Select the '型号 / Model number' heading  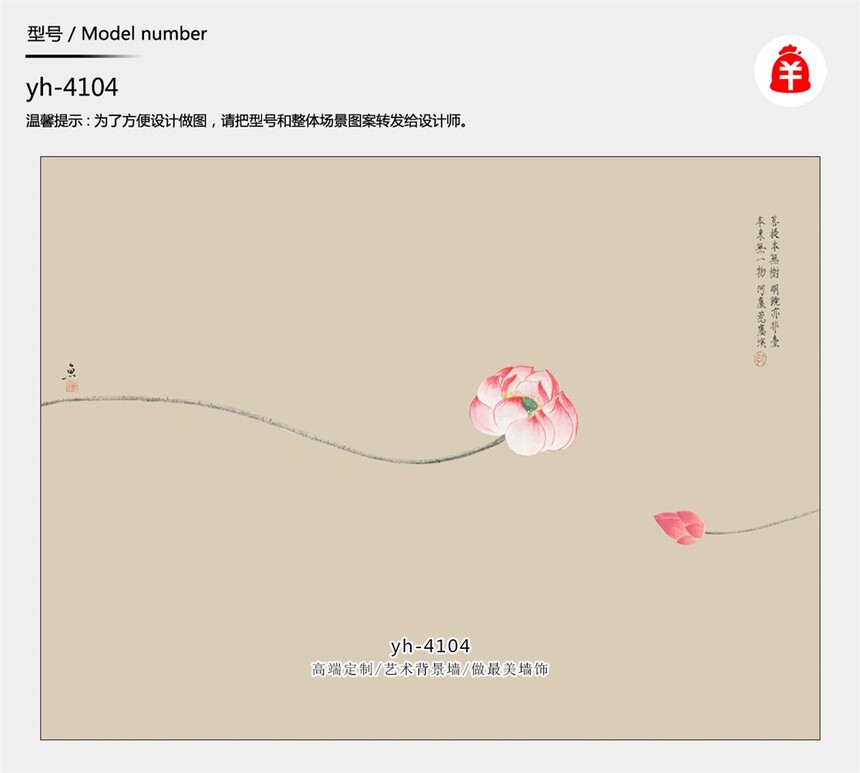[117, 33]
